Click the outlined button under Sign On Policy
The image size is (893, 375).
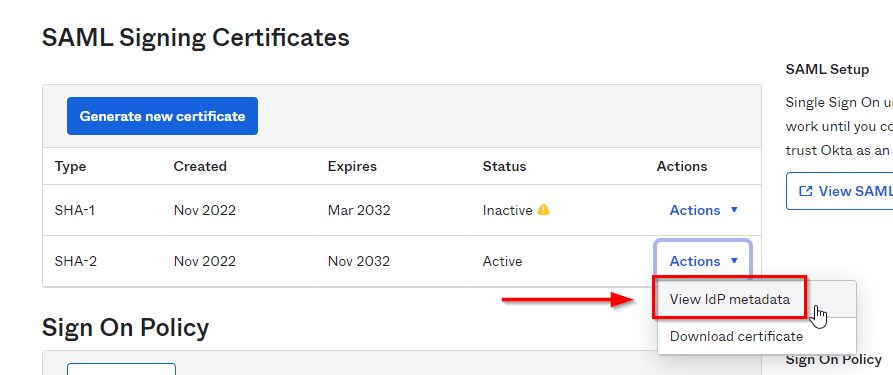tap(121, 369)
